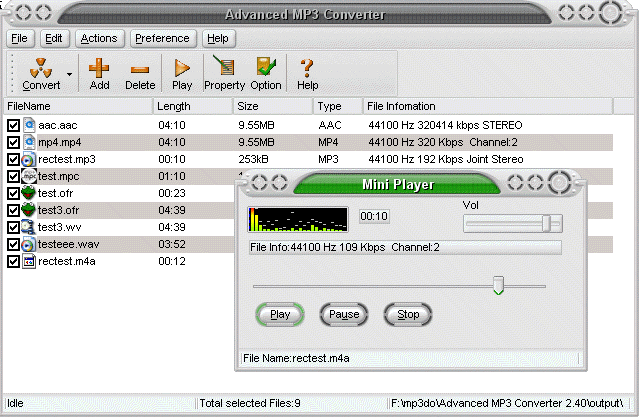Click the rectest.m4a file icon

point(29,261)
